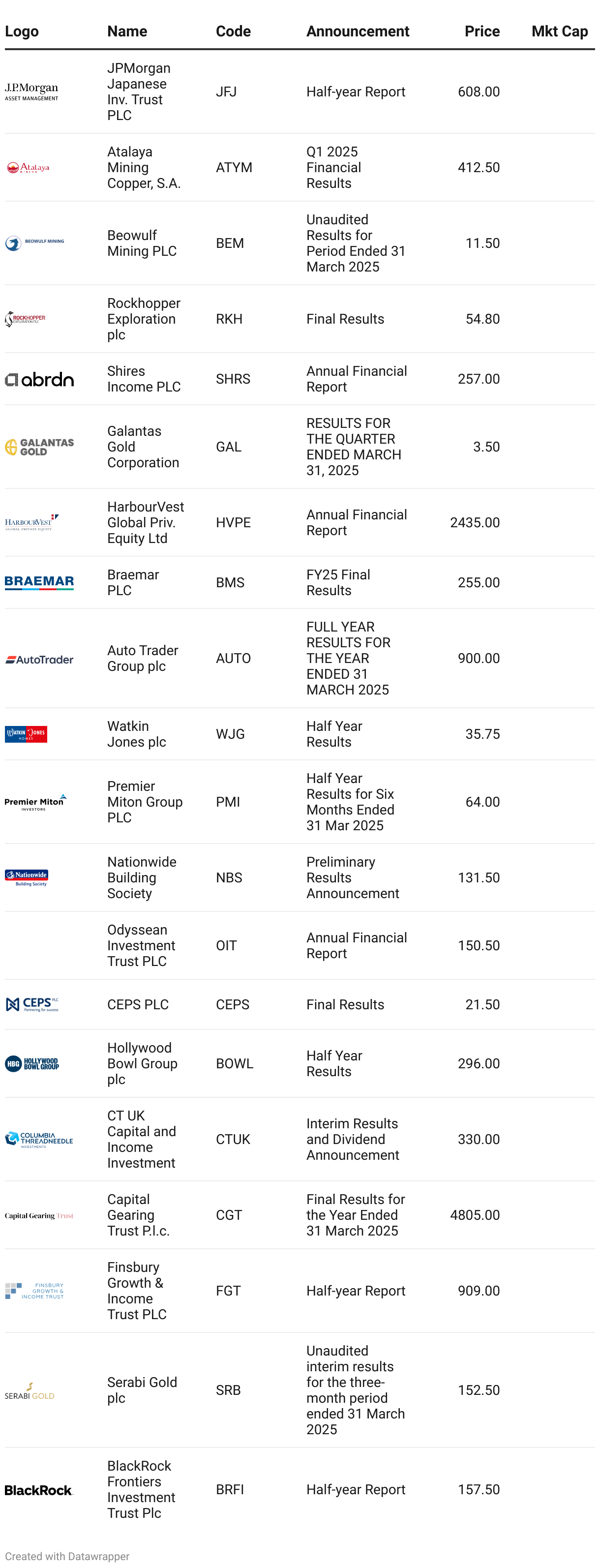Select the Rockhopper Exploration plc name
Screen dimensions: 600x1568
(144, 319)
